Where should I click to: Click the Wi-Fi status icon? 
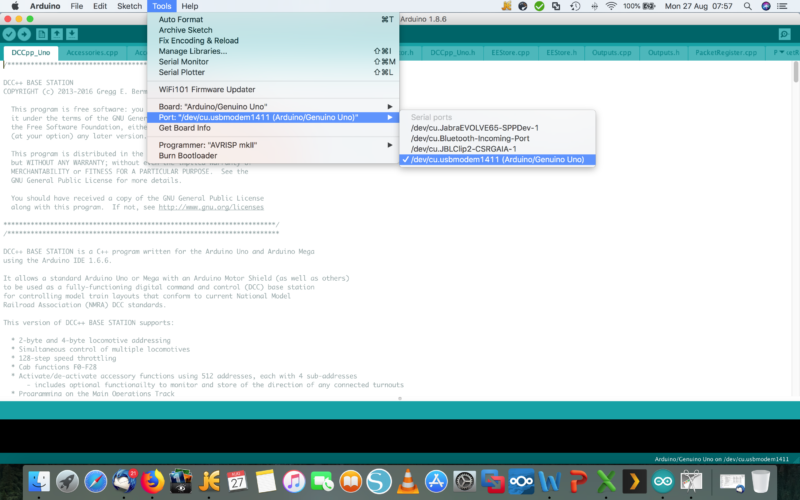tap(611, 6)
